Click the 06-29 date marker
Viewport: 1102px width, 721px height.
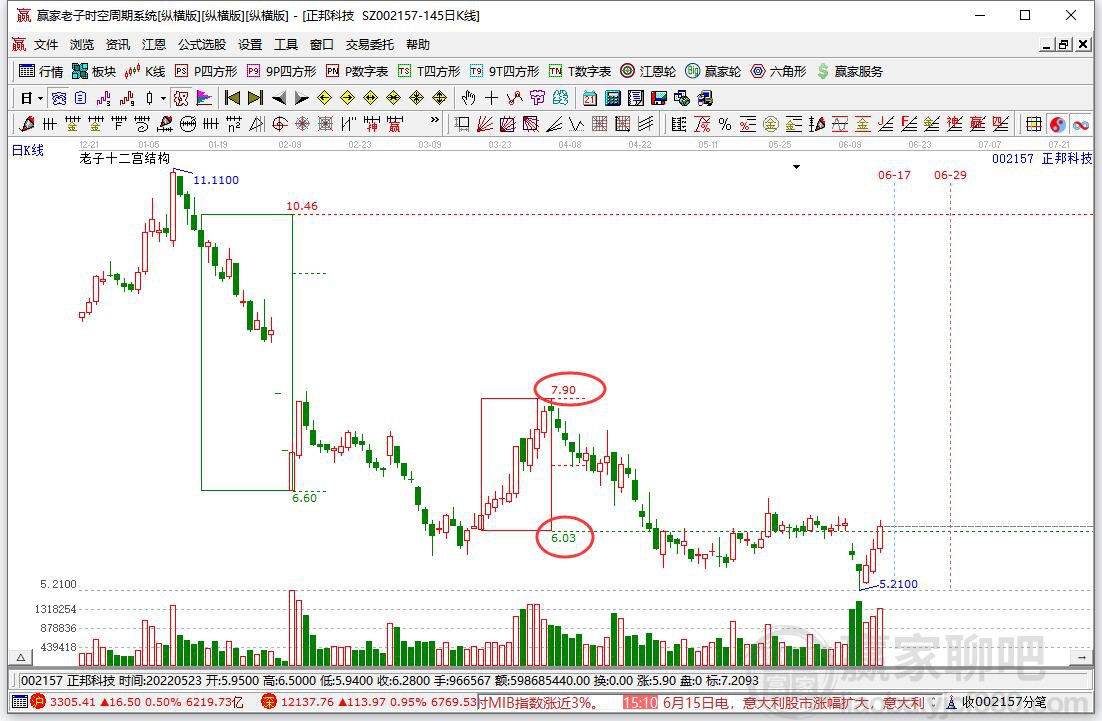(950, 175)
